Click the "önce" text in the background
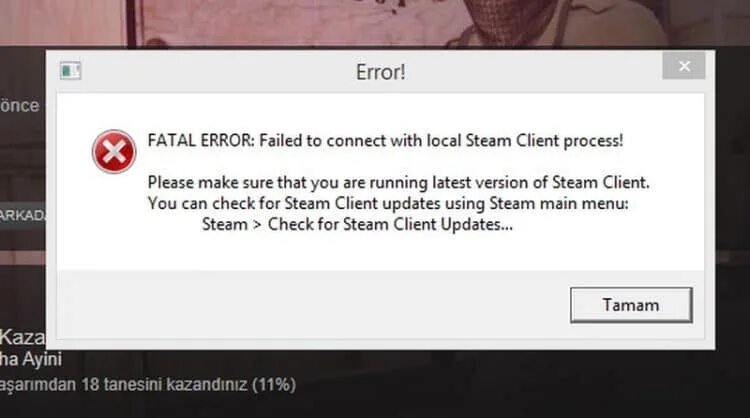The height and width of the screenshot is (418, 750). (x=20, y=106)
